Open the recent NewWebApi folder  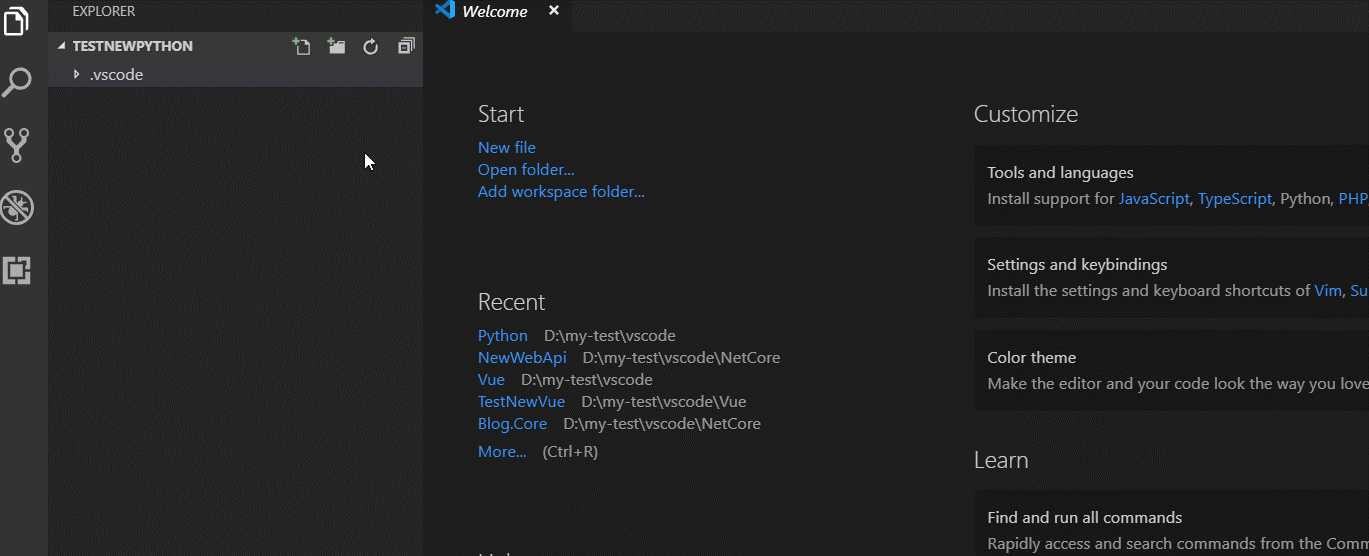pyautogui.click(x=522, y=357)
